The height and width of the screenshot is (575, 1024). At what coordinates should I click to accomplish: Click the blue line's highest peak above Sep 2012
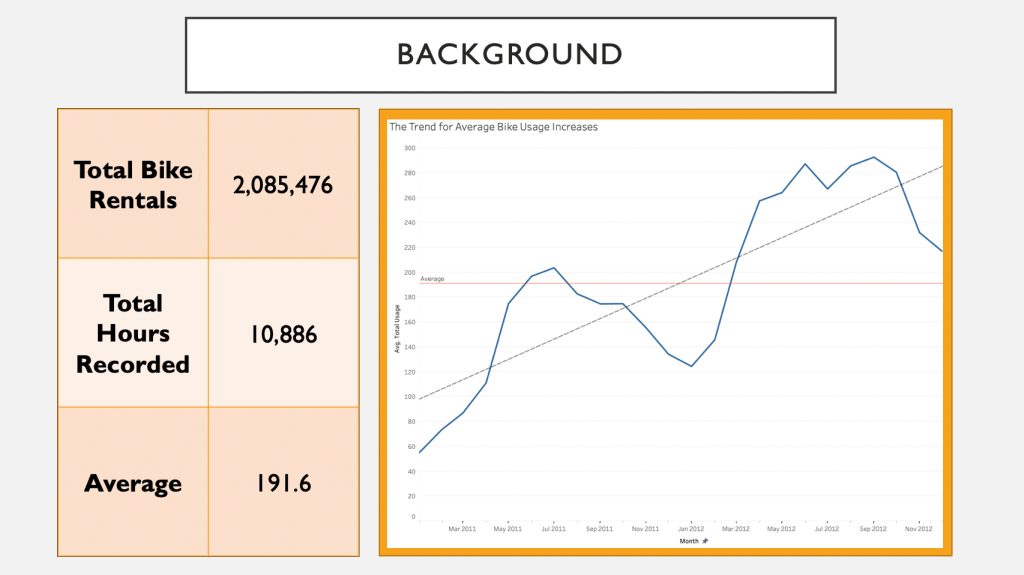click(x=874, y=157)
